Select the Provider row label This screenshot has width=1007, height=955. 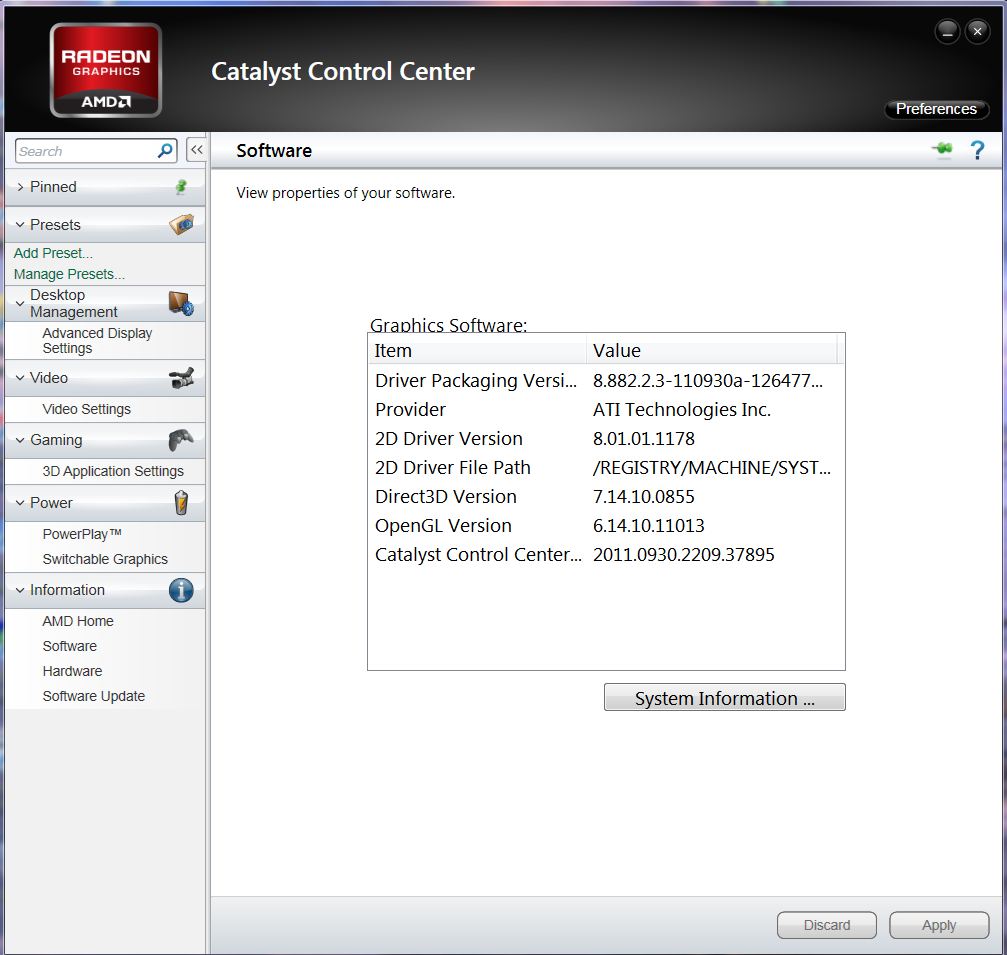(410, 410)
